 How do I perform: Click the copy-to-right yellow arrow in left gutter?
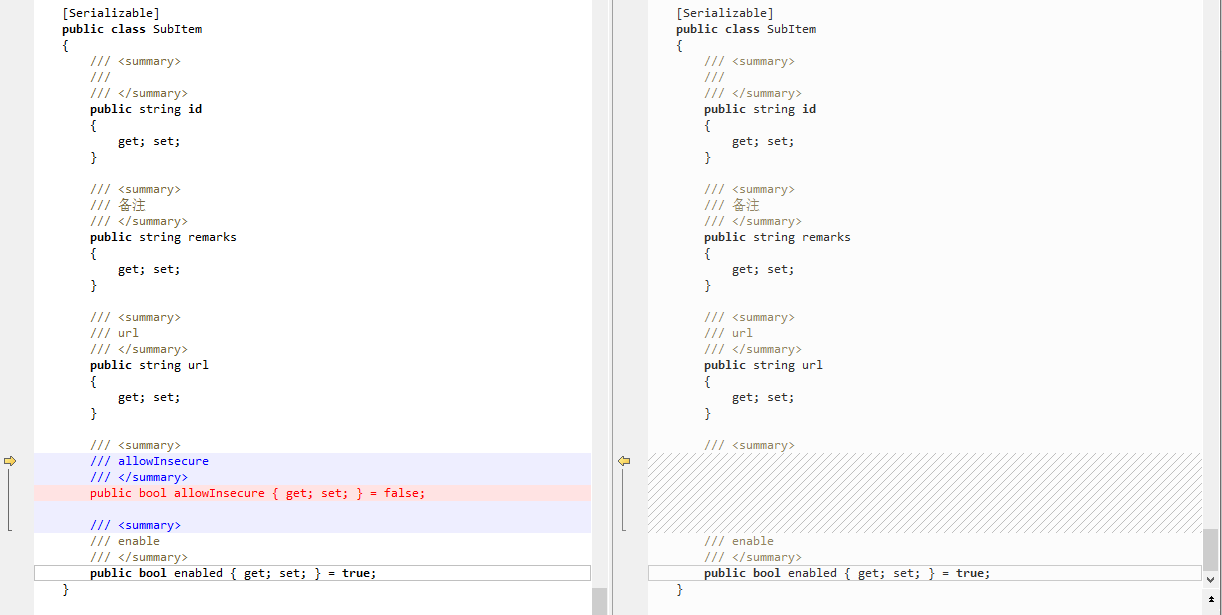[x=11, y=461]
